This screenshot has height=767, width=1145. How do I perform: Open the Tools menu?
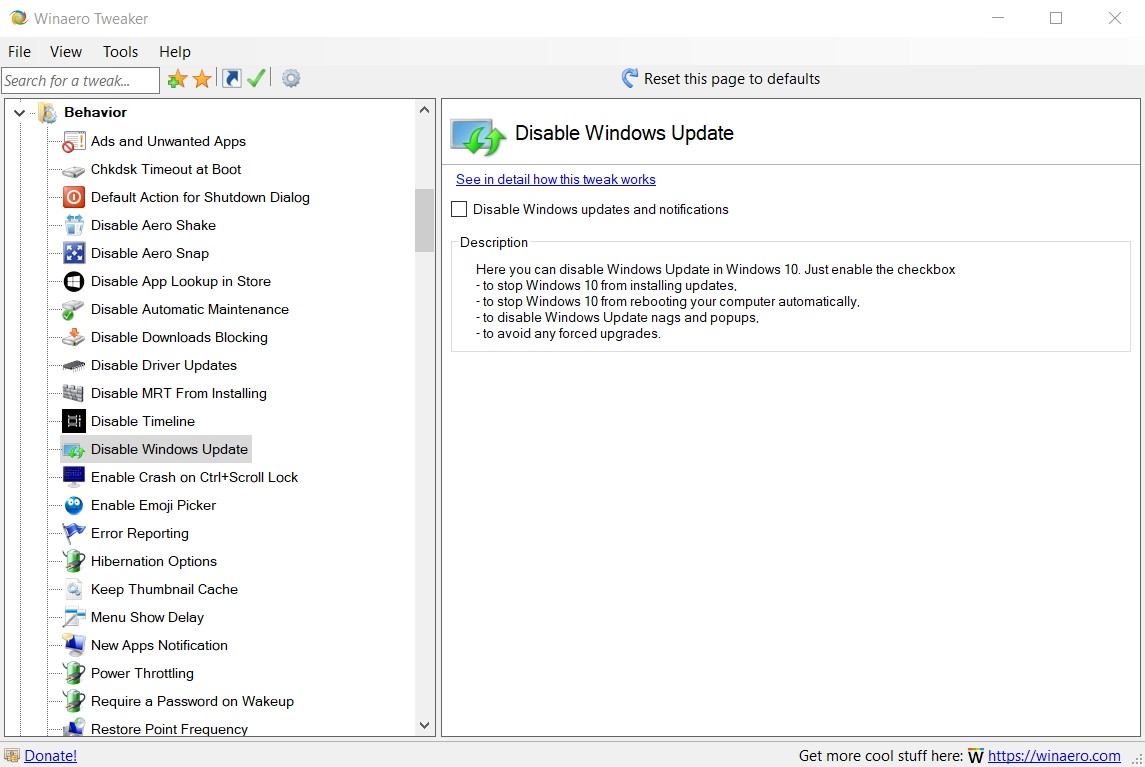[x=120, y=52]
